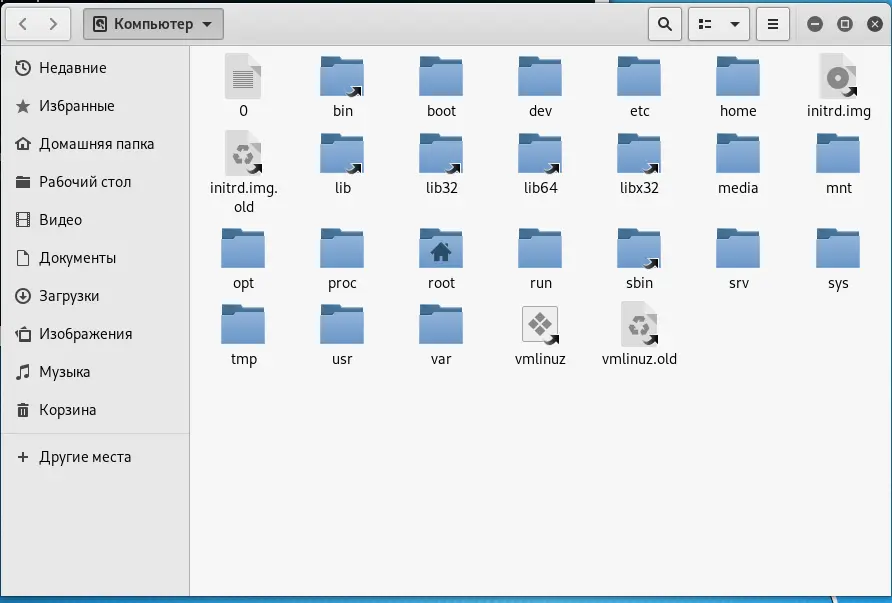The height and width of the screenshot is (603, 892).
Task: Close the file manager window
Action: click(875, 24)
